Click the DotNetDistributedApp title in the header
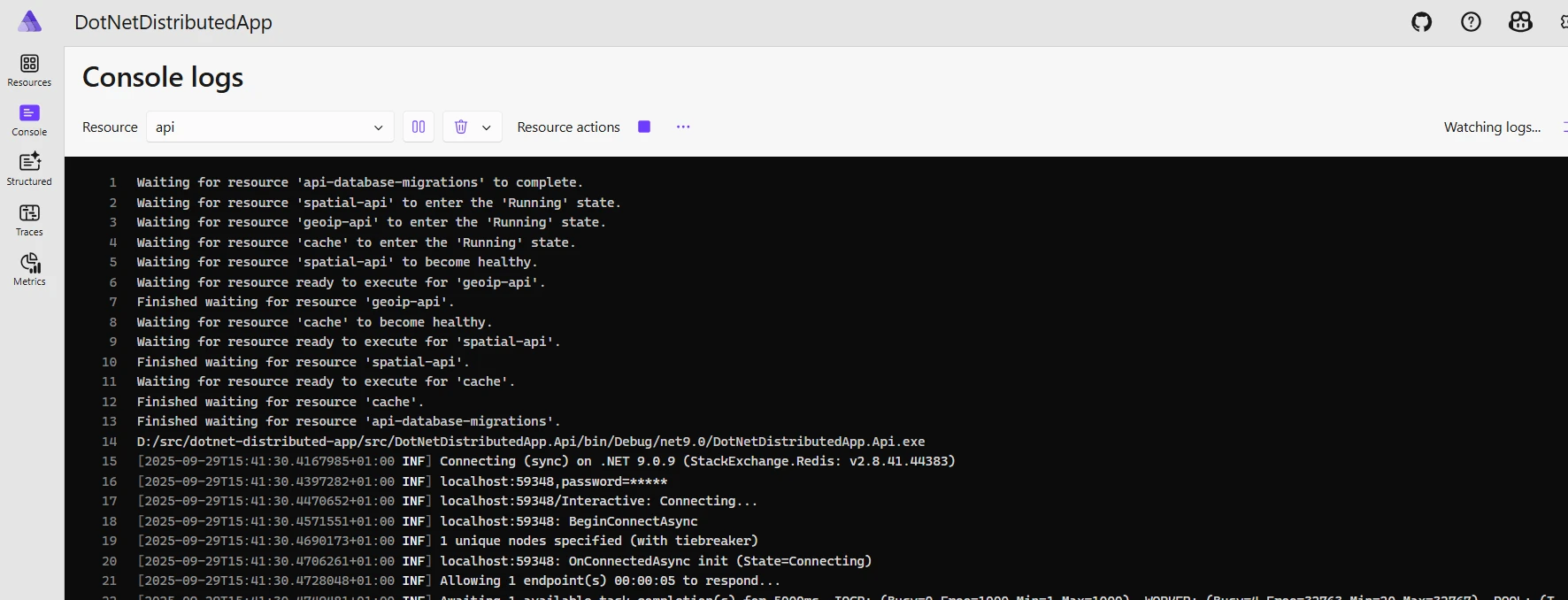1568x600 pixels. 173,22
